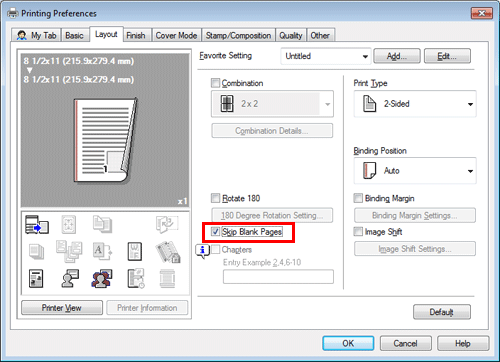Expand the Binding Position Auto dropdown

(415, 171)
